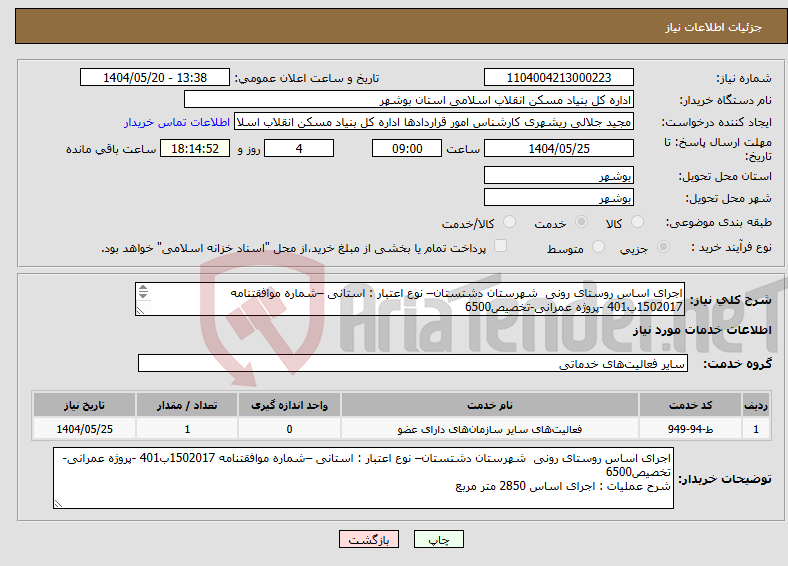Screen dimensions: 788x566
Task: Click the unit-of-measure cell showing 0
Action: coord(289,429)
